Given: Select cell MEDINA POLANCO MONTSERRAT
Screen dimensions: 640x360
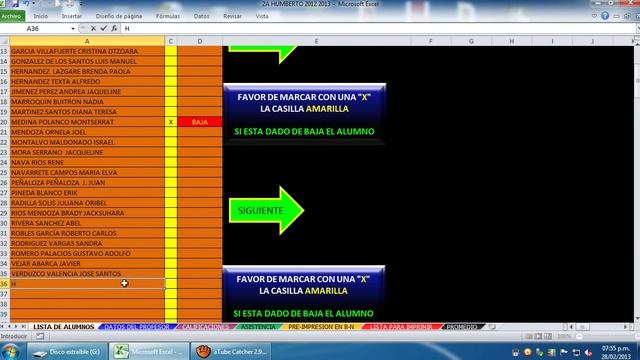Looking at the screenshot, I should (x=87, y=122).
